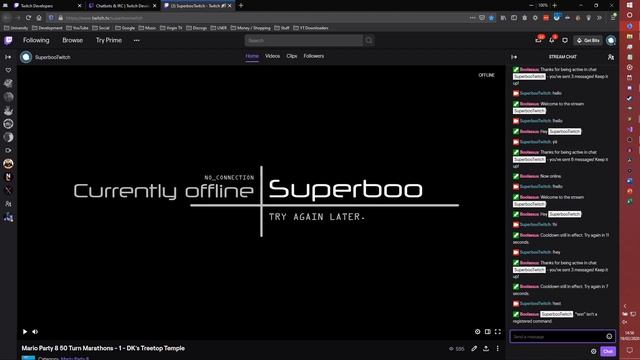The image size is (640, 360).
Task: Enter fullscreen video mode
Action: [x=498, y=332]
